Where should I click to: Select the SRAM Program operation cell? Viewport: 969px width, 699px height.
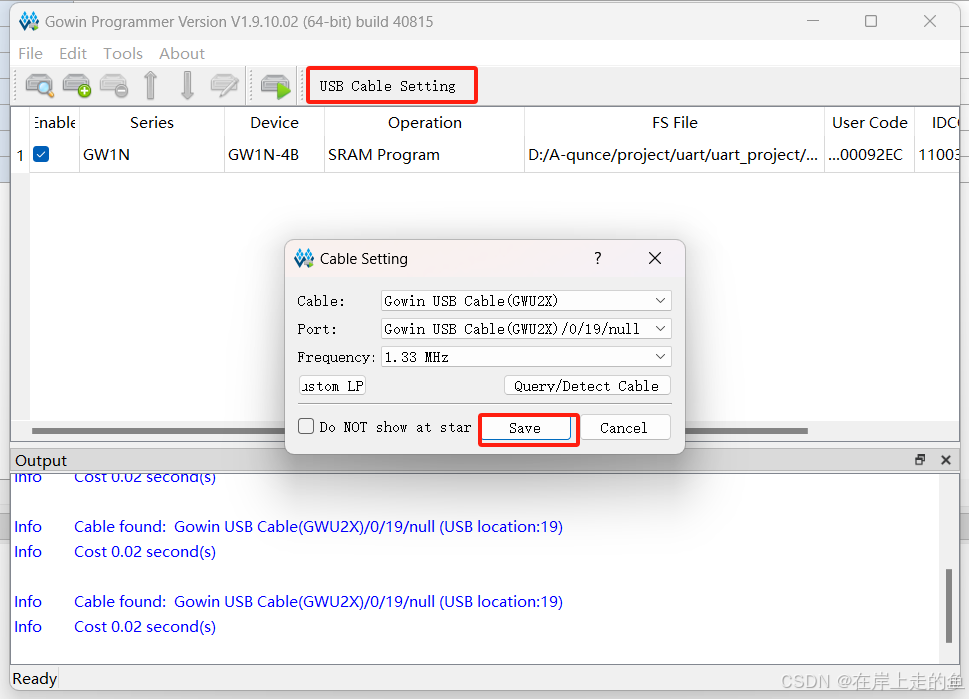click(x=425, y=155)
